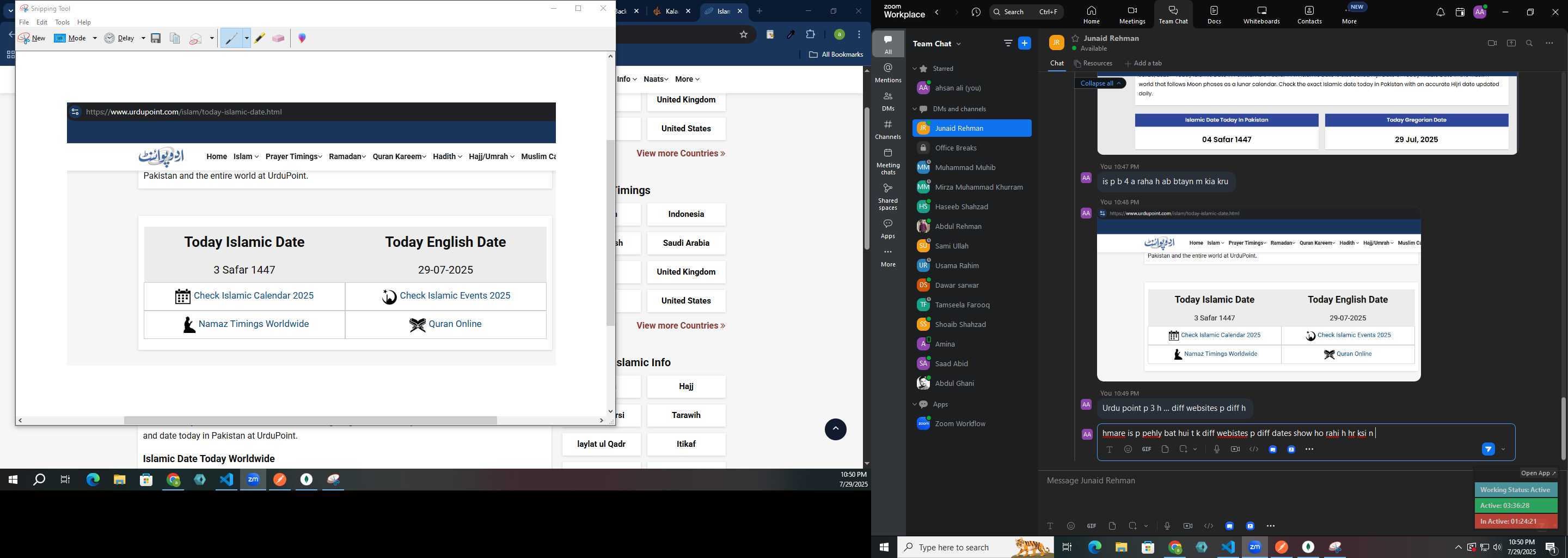The image size is (1568, 558).
Task: Open the Pen tool options dropdown arrow
Action: coord(247,38)
